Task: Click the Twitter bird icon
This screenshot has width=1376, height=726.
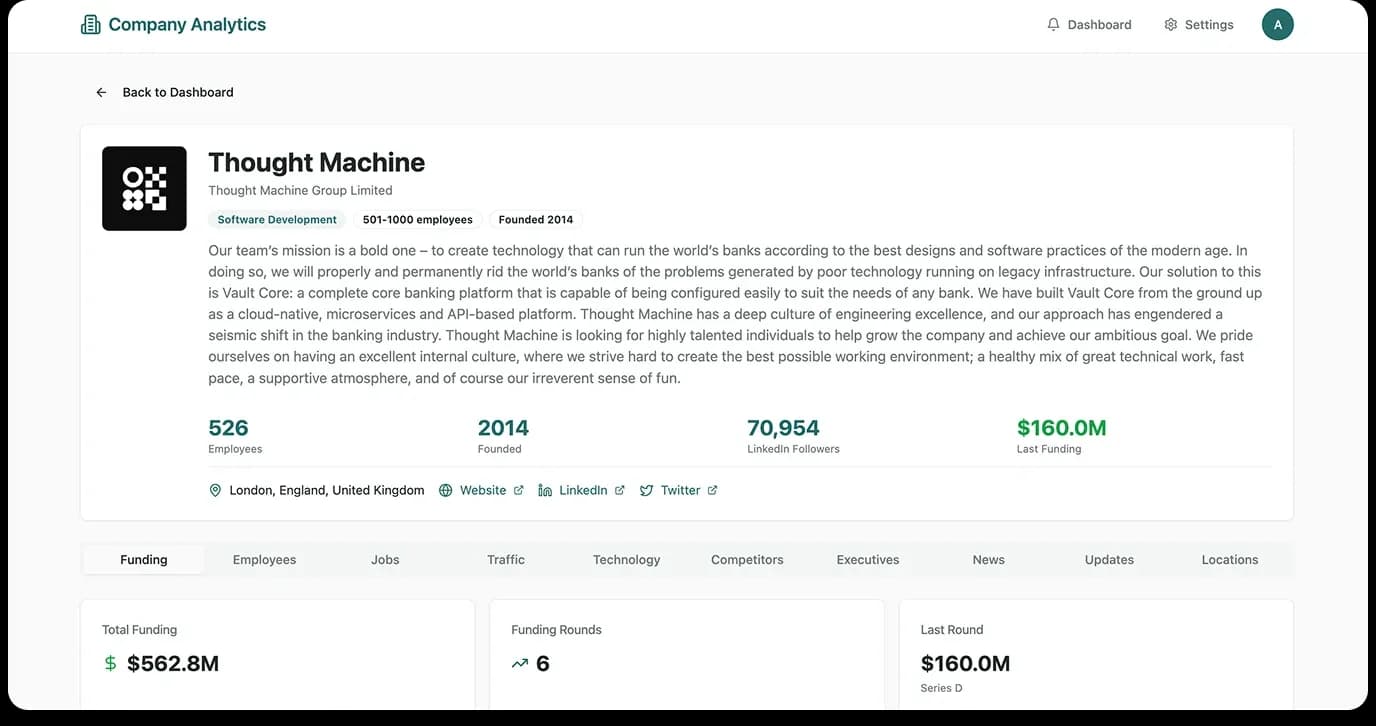Action: (646, 490)
